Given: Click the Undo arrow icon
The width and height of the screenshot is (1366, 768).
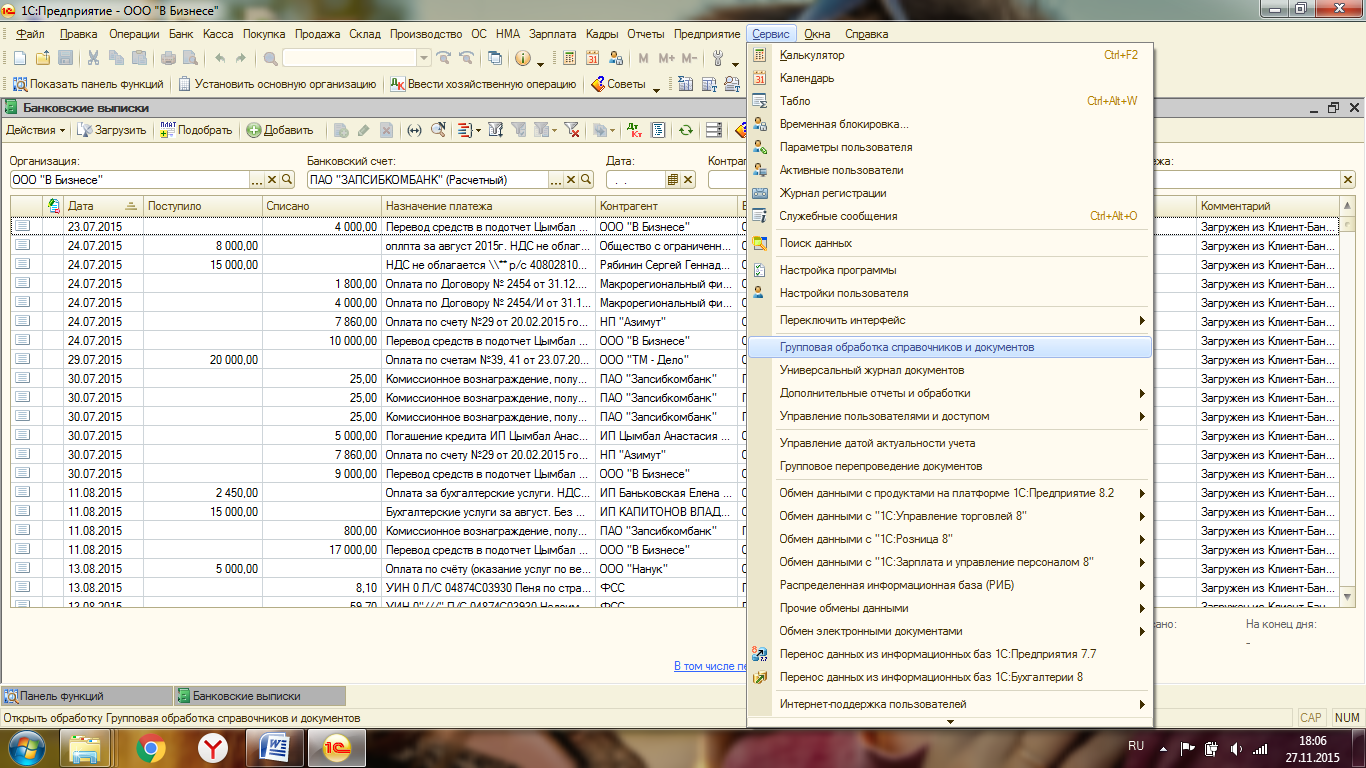Looking at the screenshot, I should pyautogui.click(x=220, y=58).
